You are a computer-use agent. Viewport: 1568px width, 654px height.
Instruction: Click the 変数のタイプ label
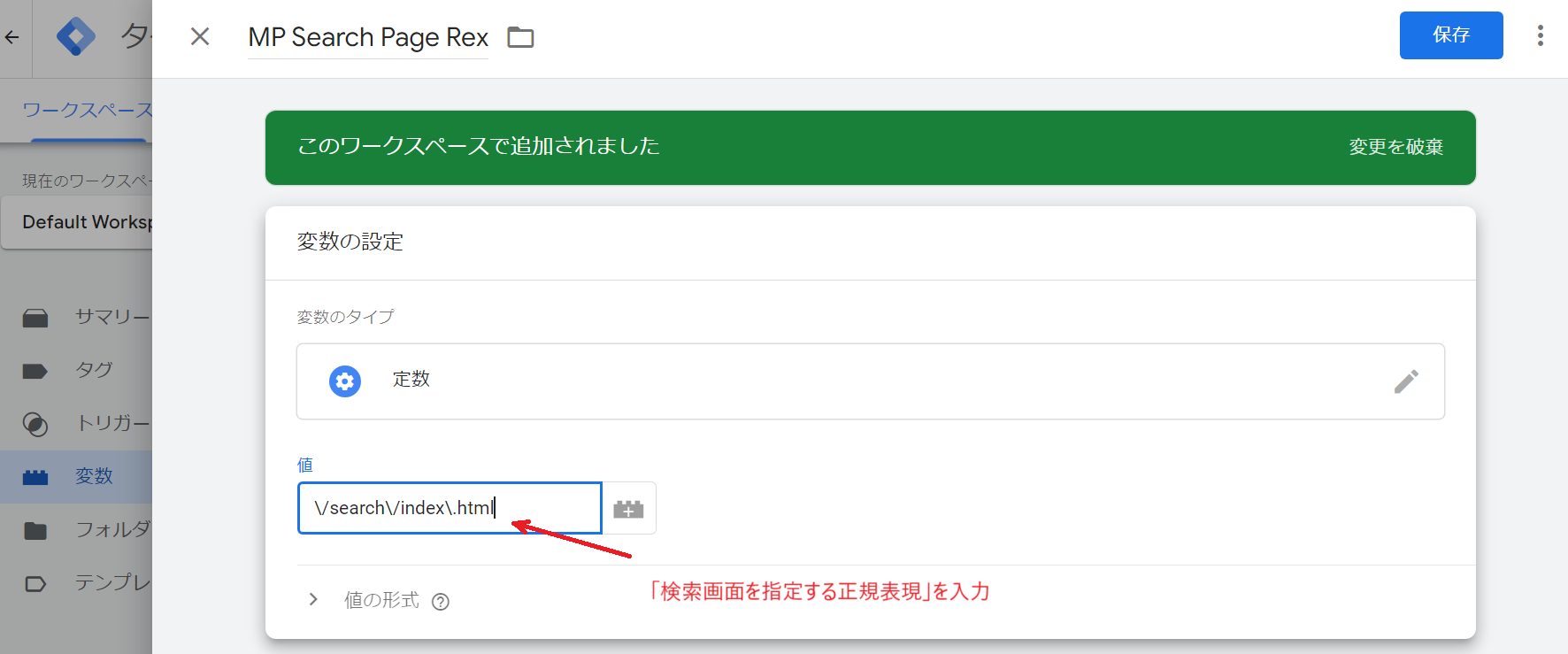pos(346,317)
